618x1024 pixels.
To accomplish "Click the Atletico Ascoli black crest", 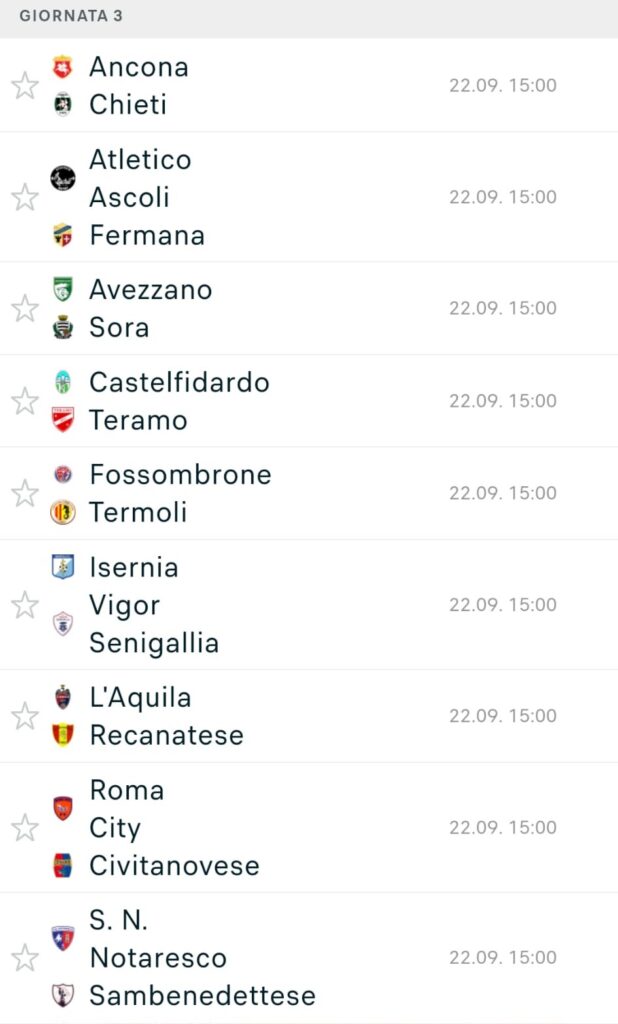I will click(63, 178).
